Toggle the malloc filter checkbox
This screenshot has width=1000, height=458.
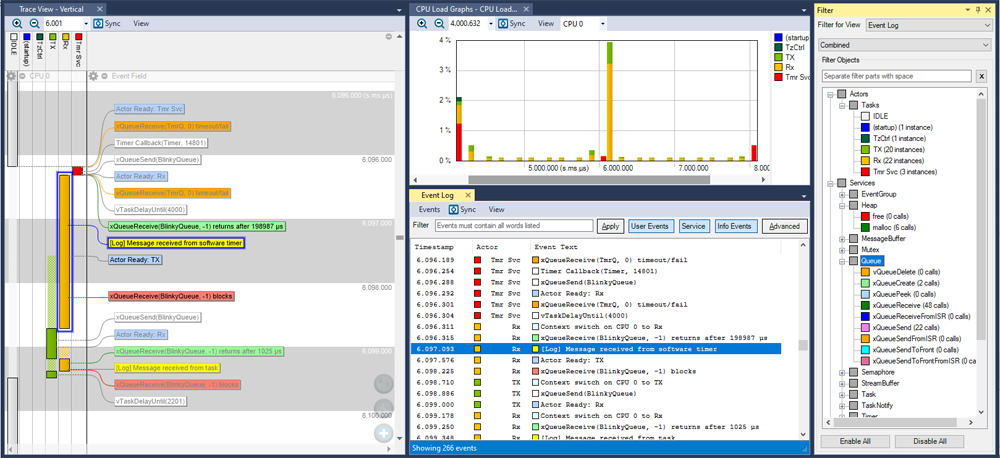865,227
